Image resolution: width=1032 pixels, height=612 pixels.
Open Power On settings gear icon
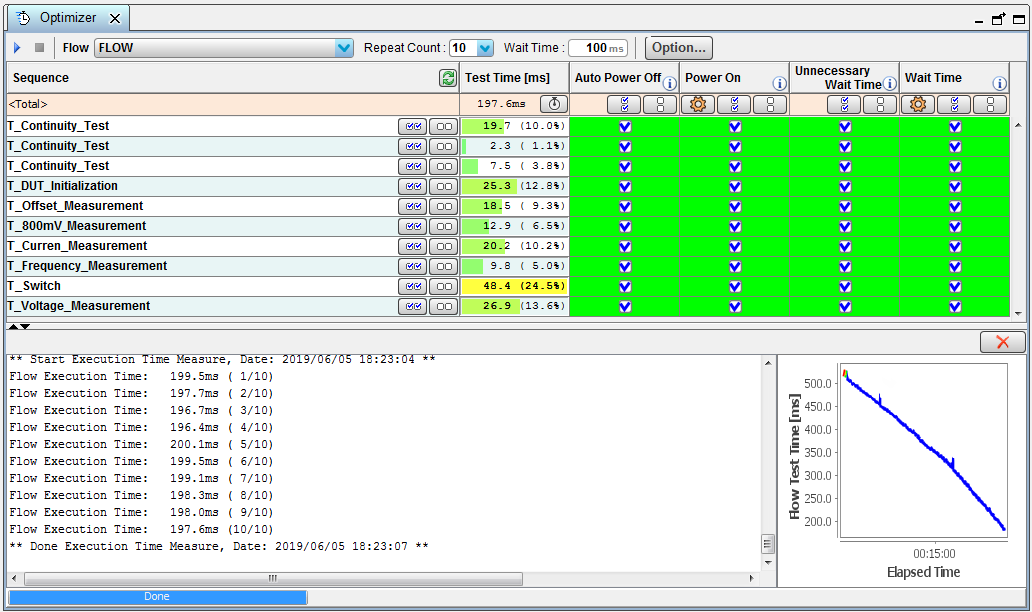coord(698,104)
